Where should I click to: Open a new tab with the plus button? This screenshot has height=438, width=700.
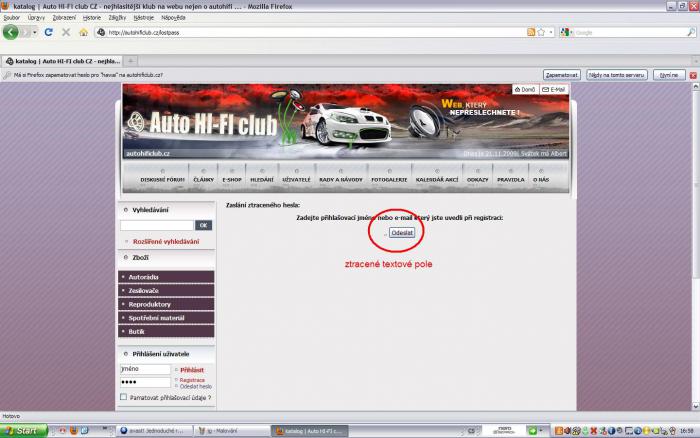pyautogui.click(x=131, y=61)
